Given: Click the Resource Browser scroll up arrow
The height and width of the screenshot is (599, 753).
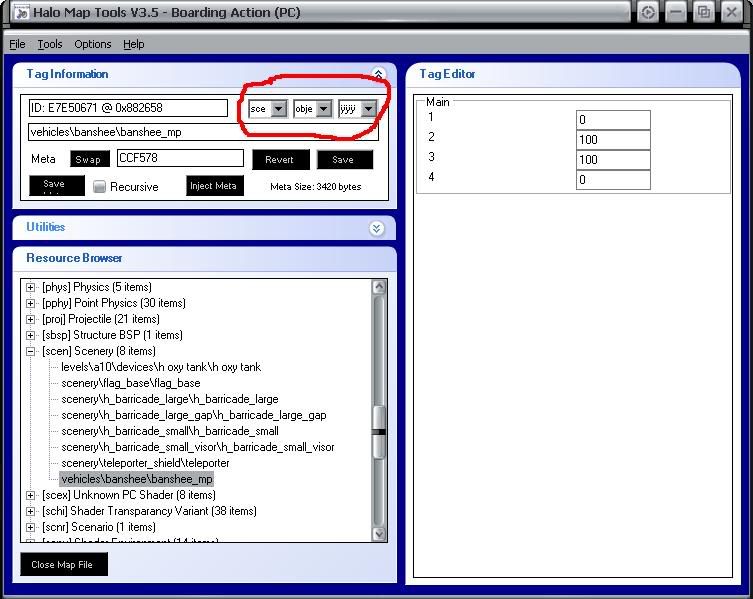Looking at the screenshot, I should pos(379,287).
